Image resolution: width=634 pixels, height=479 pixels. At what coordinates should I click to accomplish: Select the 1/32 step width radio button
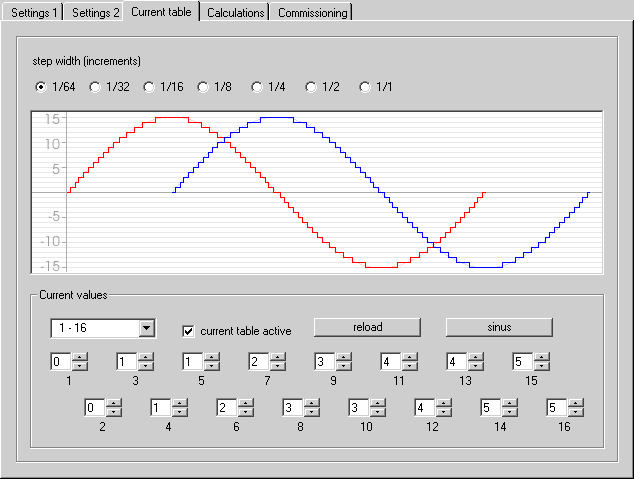(95, 87)
